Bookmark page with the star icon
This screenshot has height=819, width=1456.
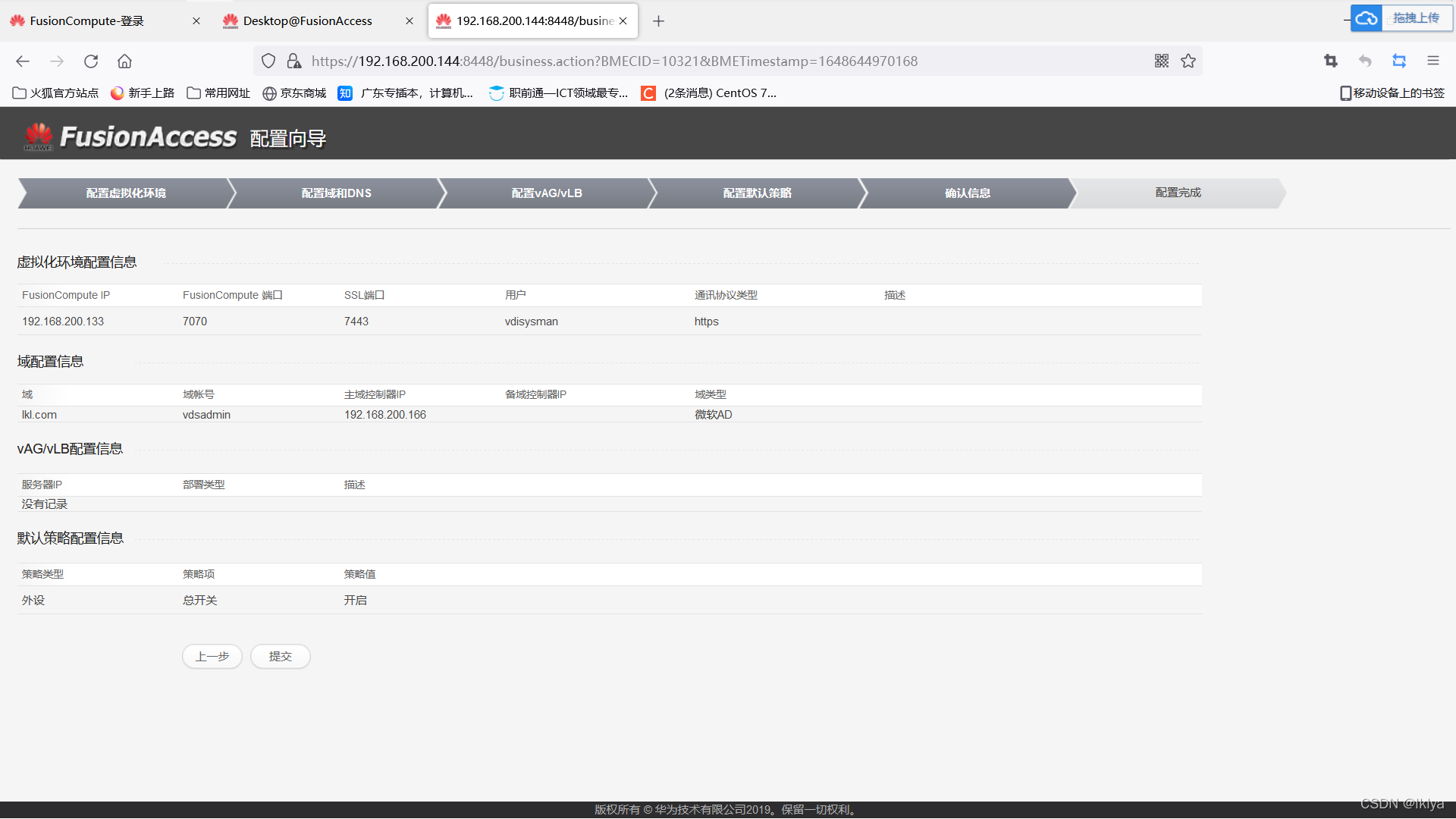point(1188,61)
